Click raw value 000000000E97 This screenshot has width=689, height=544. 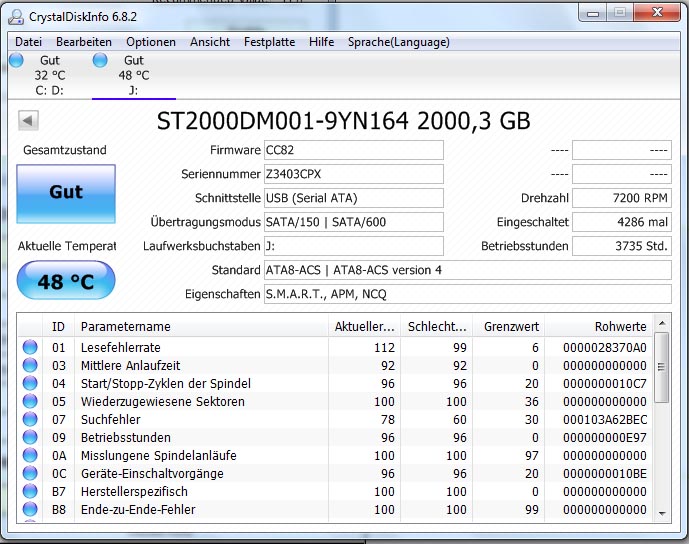tap(605, 438)
